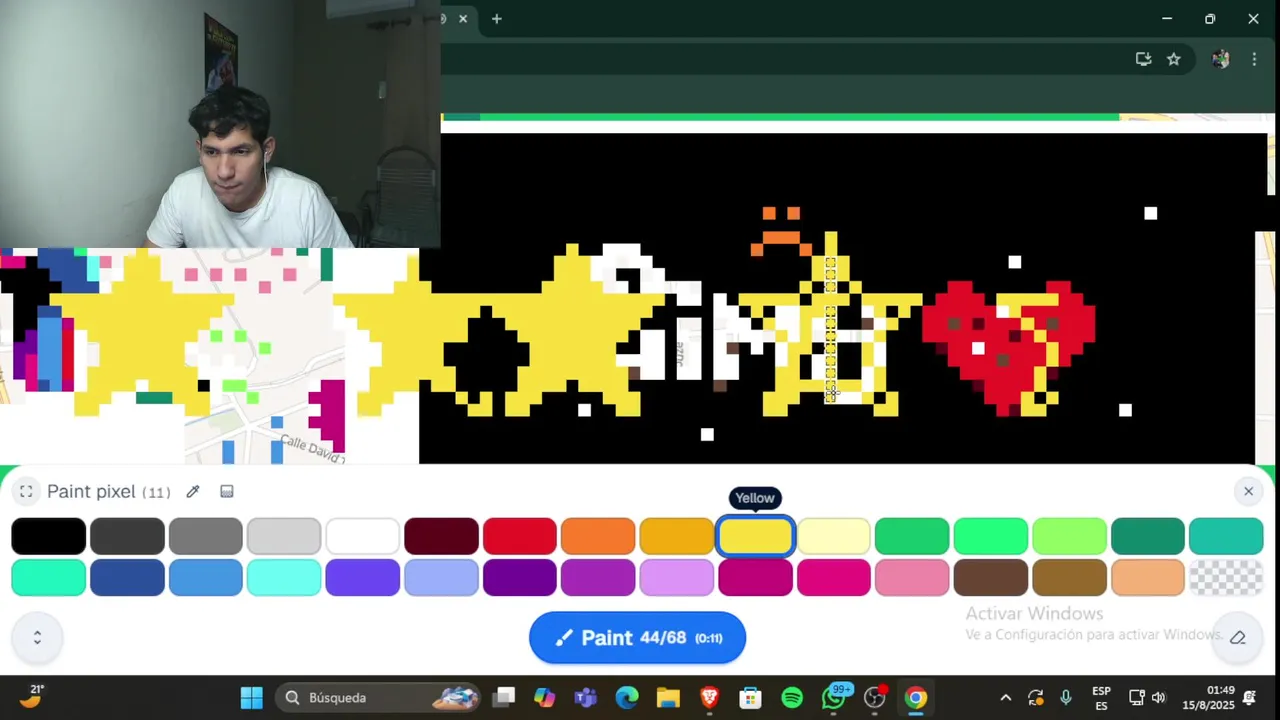This screenshot has height=720, width=1280.
Task: Click the orange sad face on canvas
Action: tap(781, 231)
